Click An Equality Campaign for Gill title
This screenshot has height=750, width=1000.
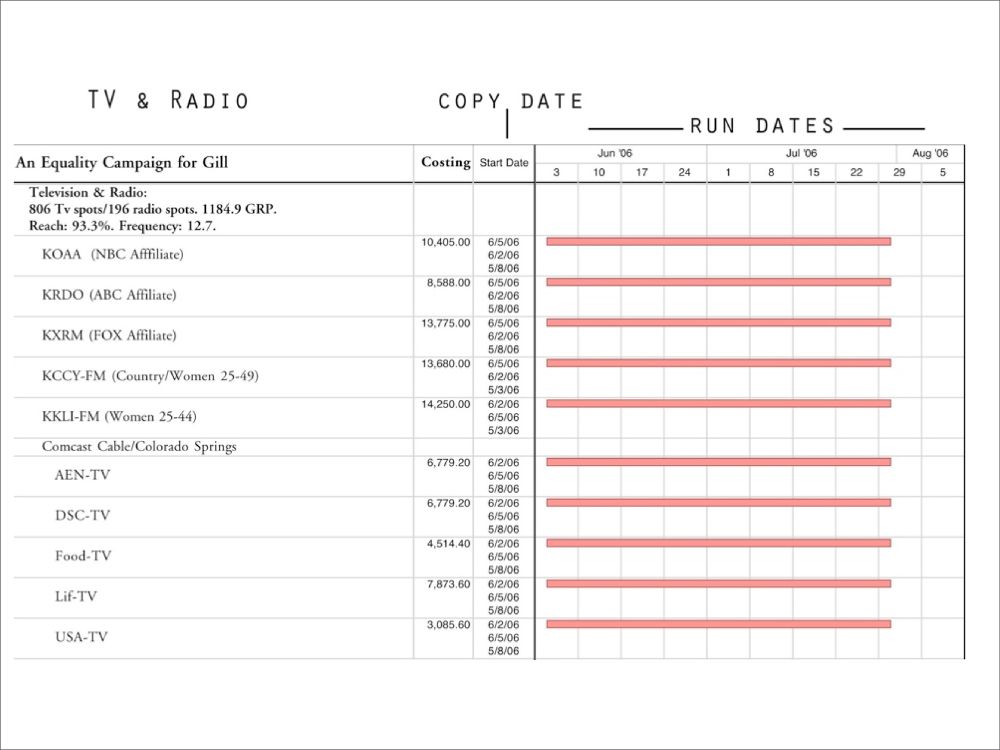coord(122,163)
